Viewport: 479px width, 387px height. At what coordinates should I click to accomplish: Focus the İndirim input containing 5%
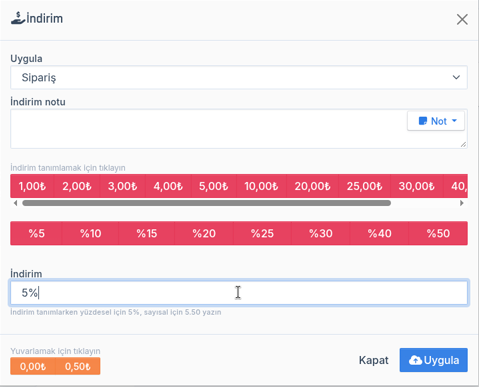pos(239,293)
